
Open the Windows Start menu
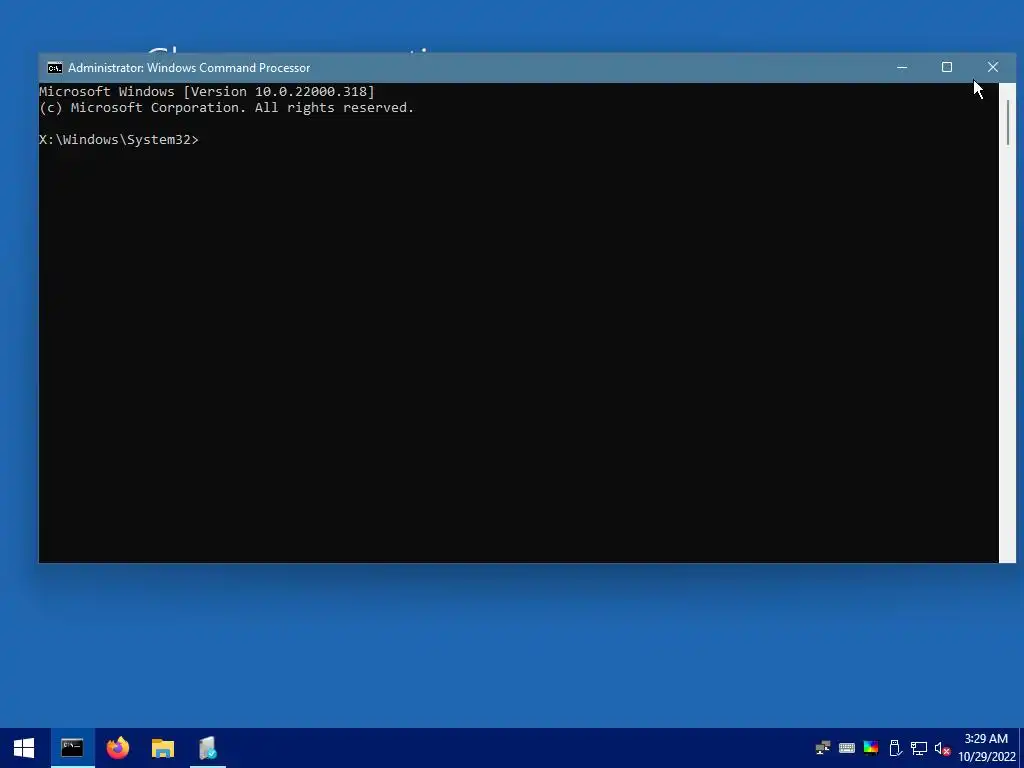(x=24, y=748)
